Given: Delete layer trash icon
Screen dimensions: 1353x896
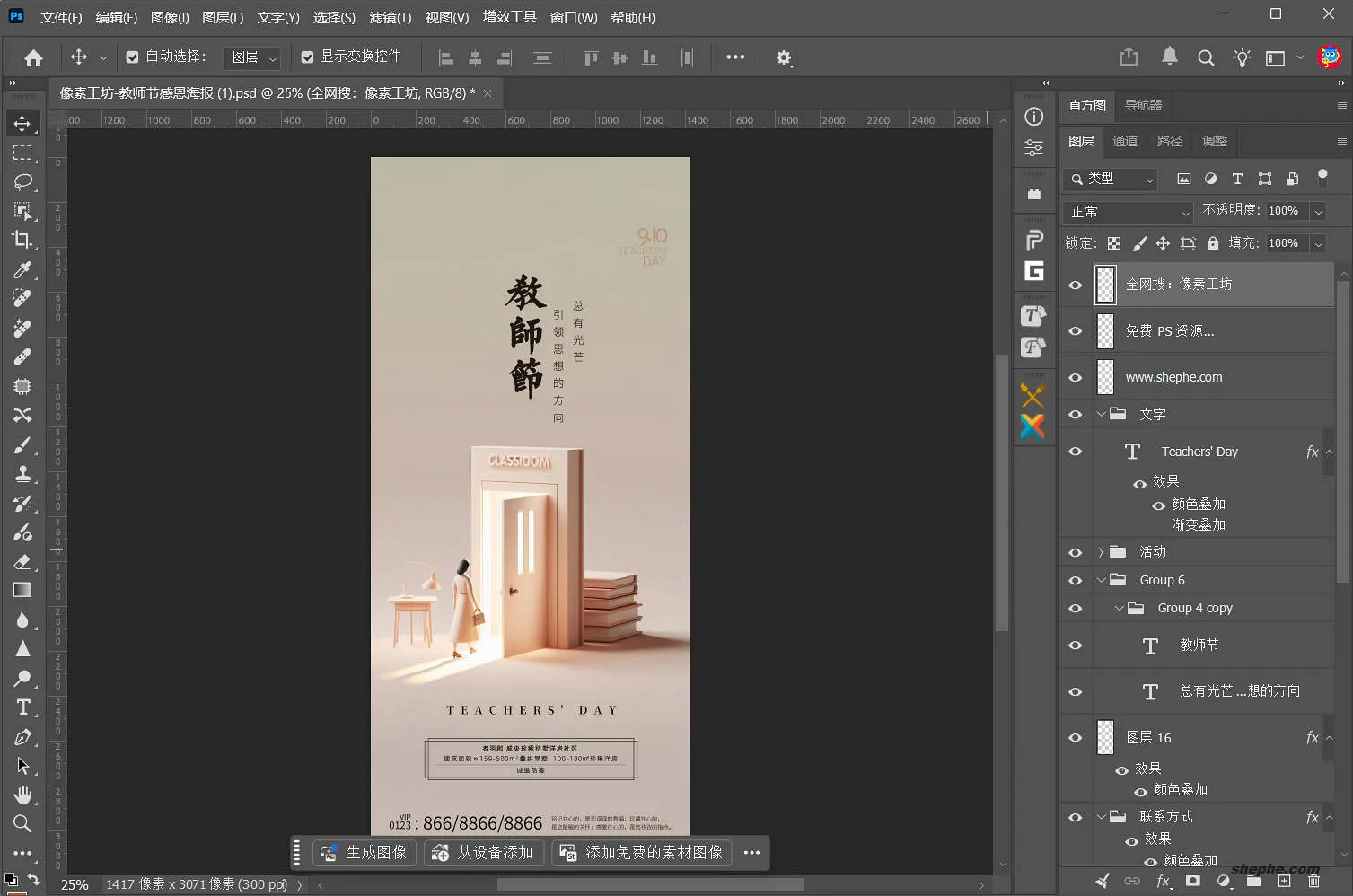Looking at the screenshot, I should pyautogui.click(x=1314, y=882).
